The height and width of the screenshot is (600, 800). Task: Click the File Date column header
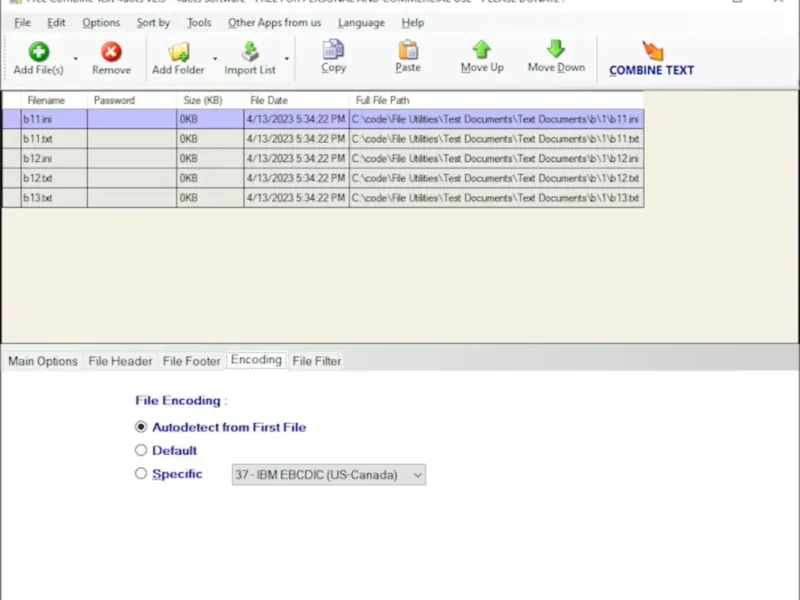click(296, 101)
